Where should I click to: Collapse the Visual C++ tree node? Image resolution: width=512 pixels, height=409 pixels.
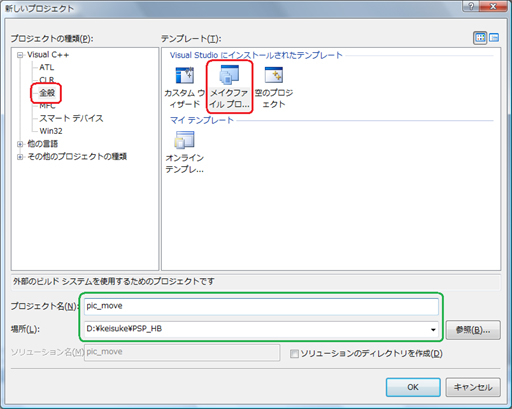pos(20,55)
